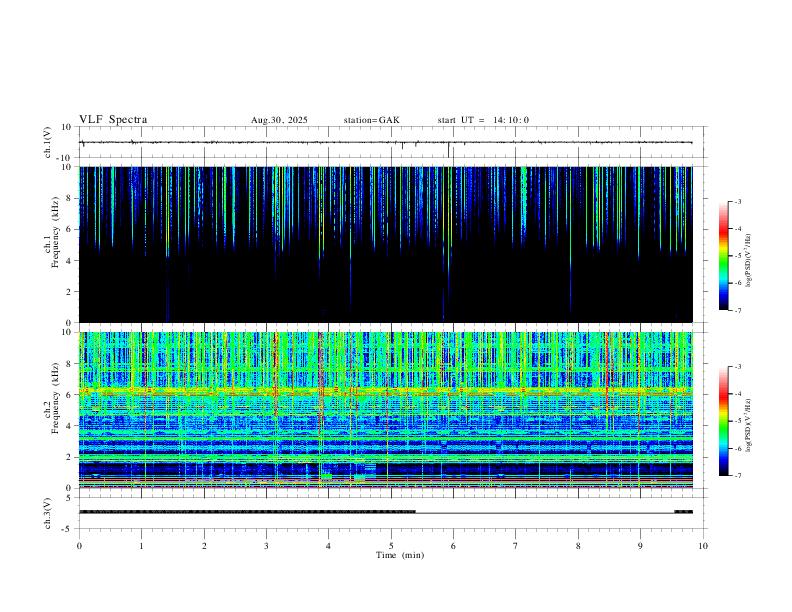Click the '-3' value on ch.1 colorbar
This screenshot has height=612, width=792.
tap(737, 201)
